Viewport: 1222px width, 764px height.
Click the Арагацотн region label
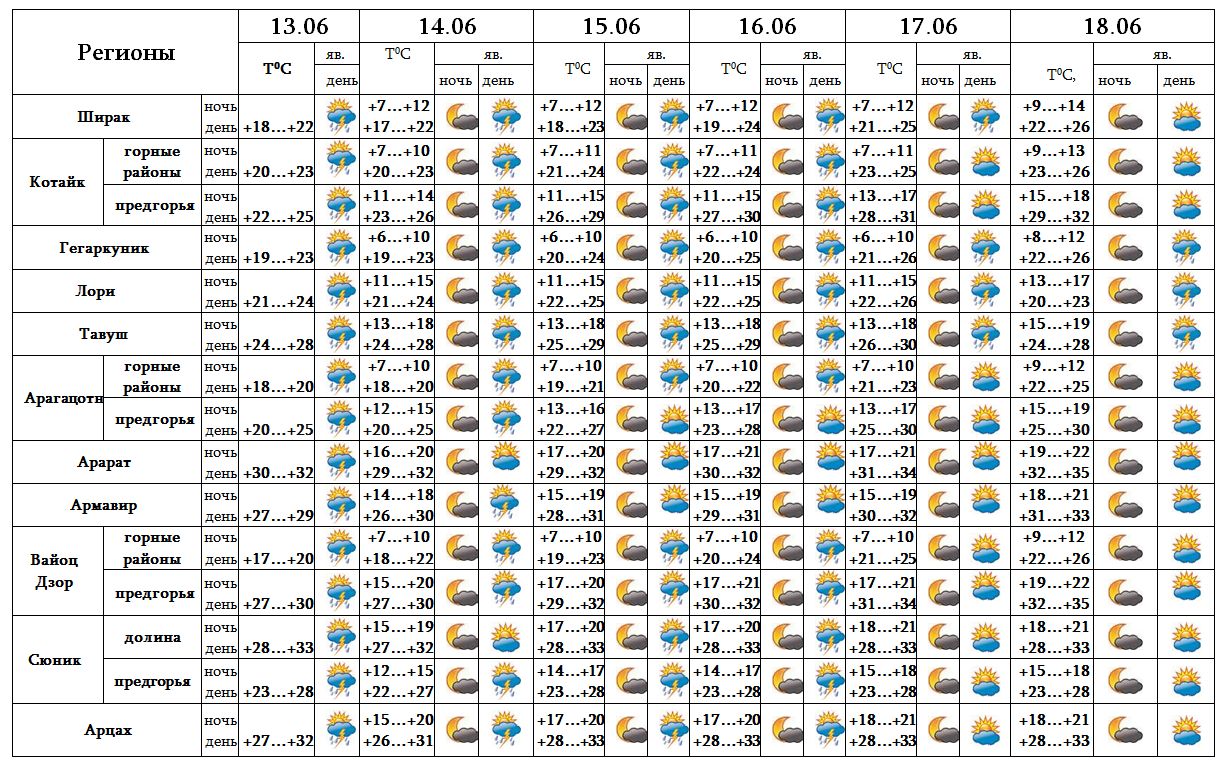(x=64, y=398)
